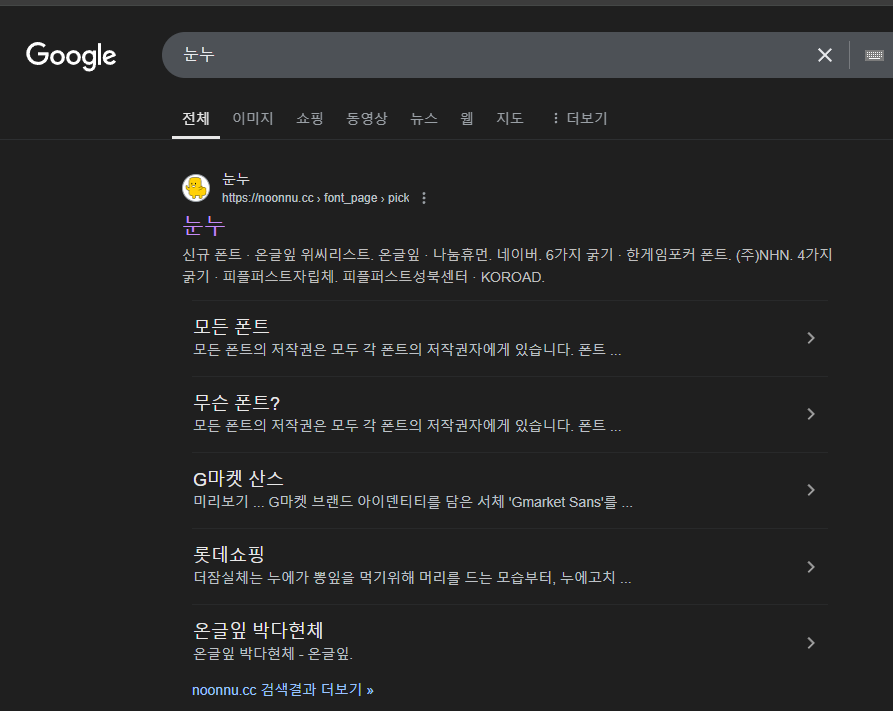Open the 무슨 폰트? sitelink

(x=236, y=403)
